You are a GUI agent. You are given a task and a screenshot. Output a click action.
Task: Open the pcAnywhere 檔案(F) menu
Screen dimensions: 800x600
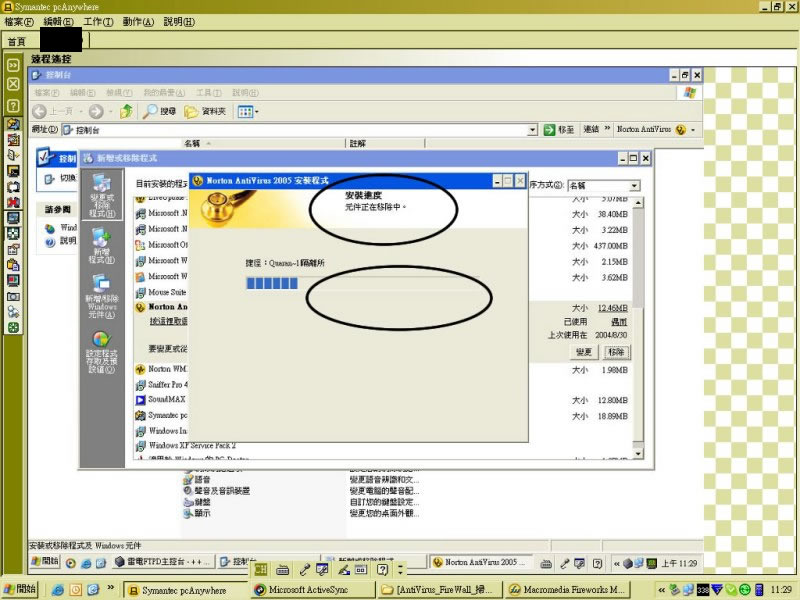(x=19, y=22)
